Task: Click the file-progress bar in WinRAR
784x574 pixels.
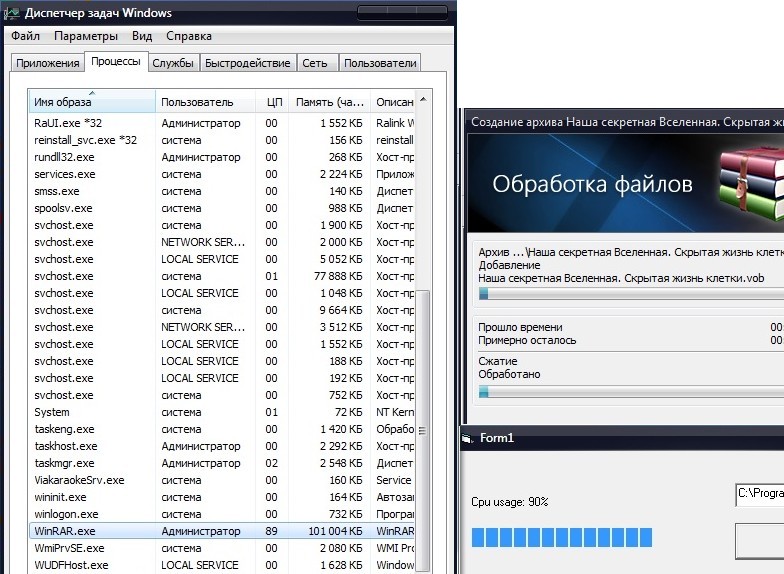Action: 631,294
